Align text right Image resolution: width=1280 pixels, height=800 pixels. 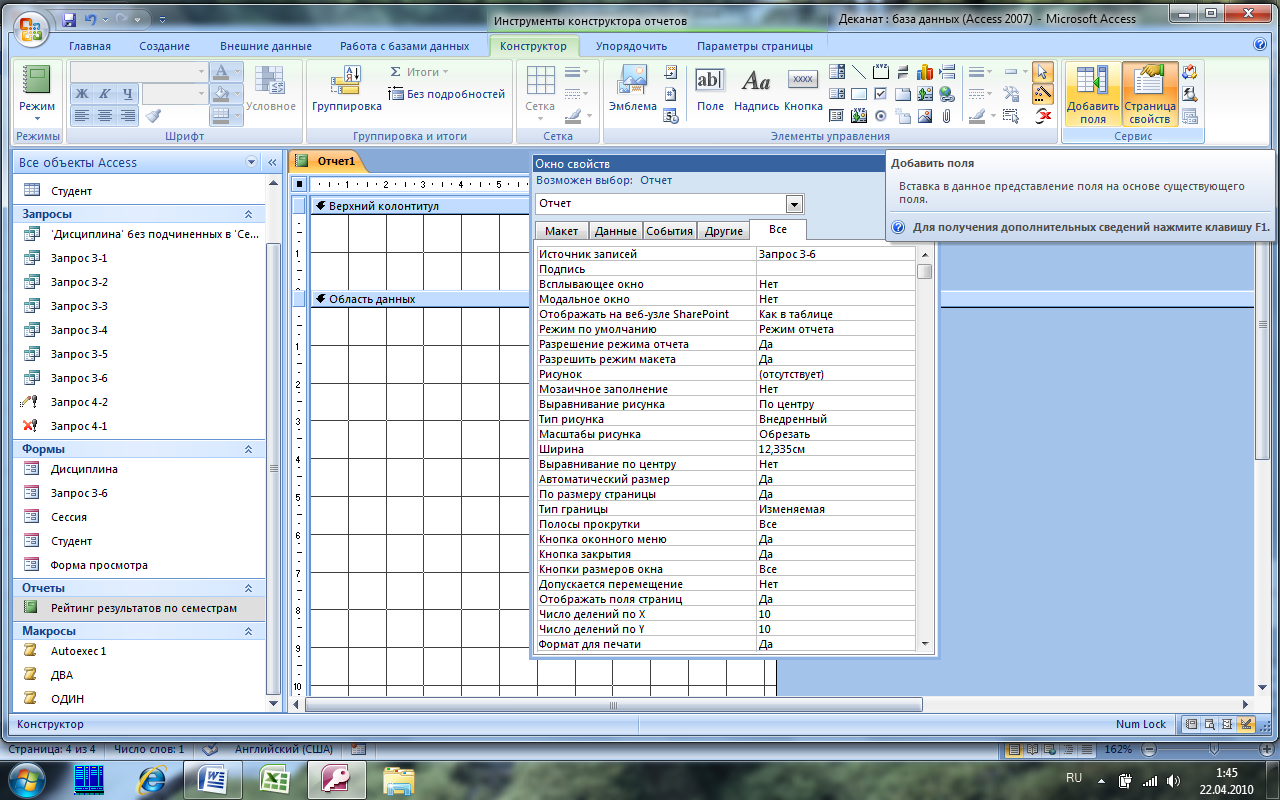127,116
